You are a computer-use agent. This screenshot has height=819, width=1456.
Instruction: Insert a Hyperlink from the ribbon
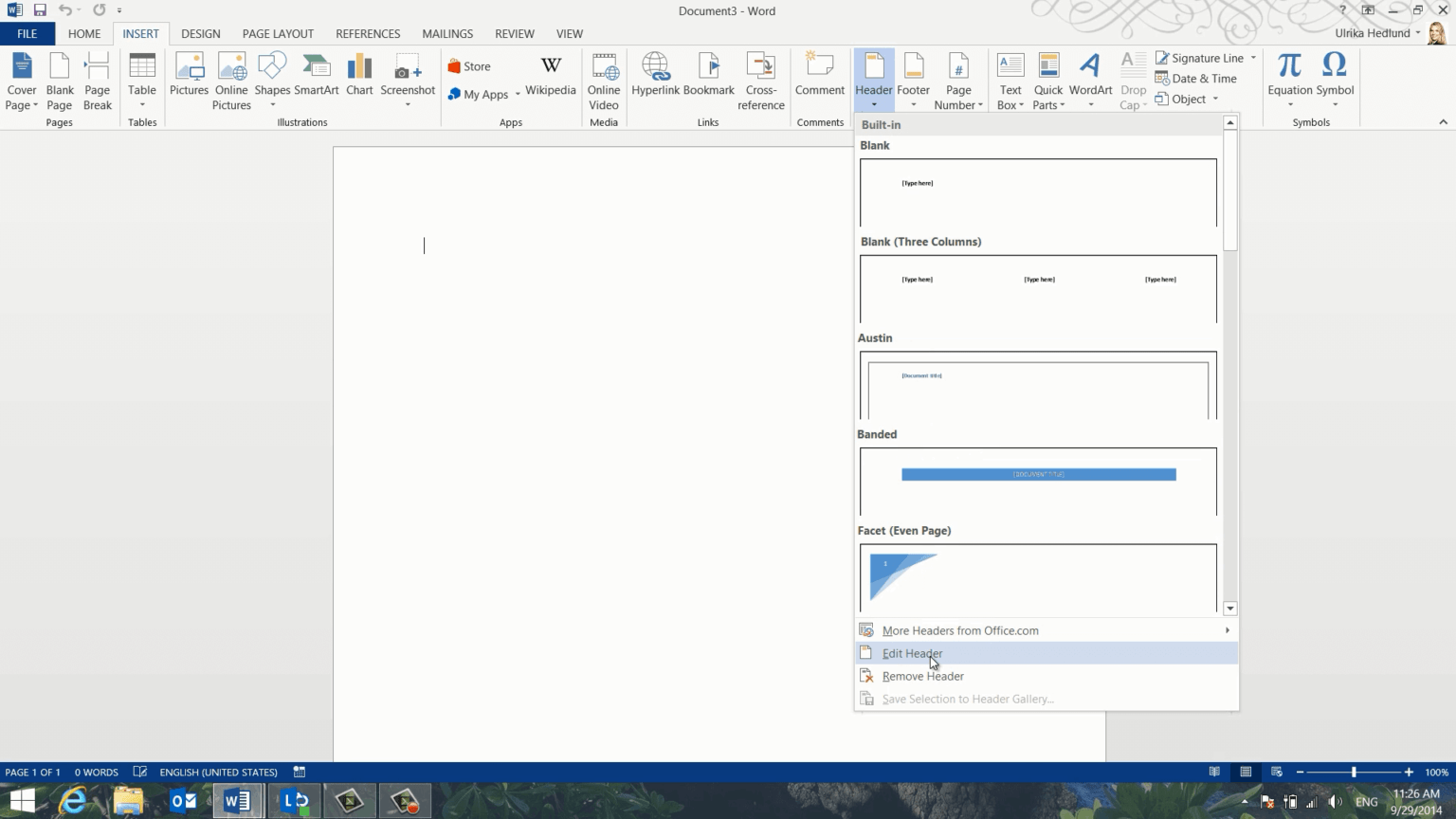coord(655,76)
